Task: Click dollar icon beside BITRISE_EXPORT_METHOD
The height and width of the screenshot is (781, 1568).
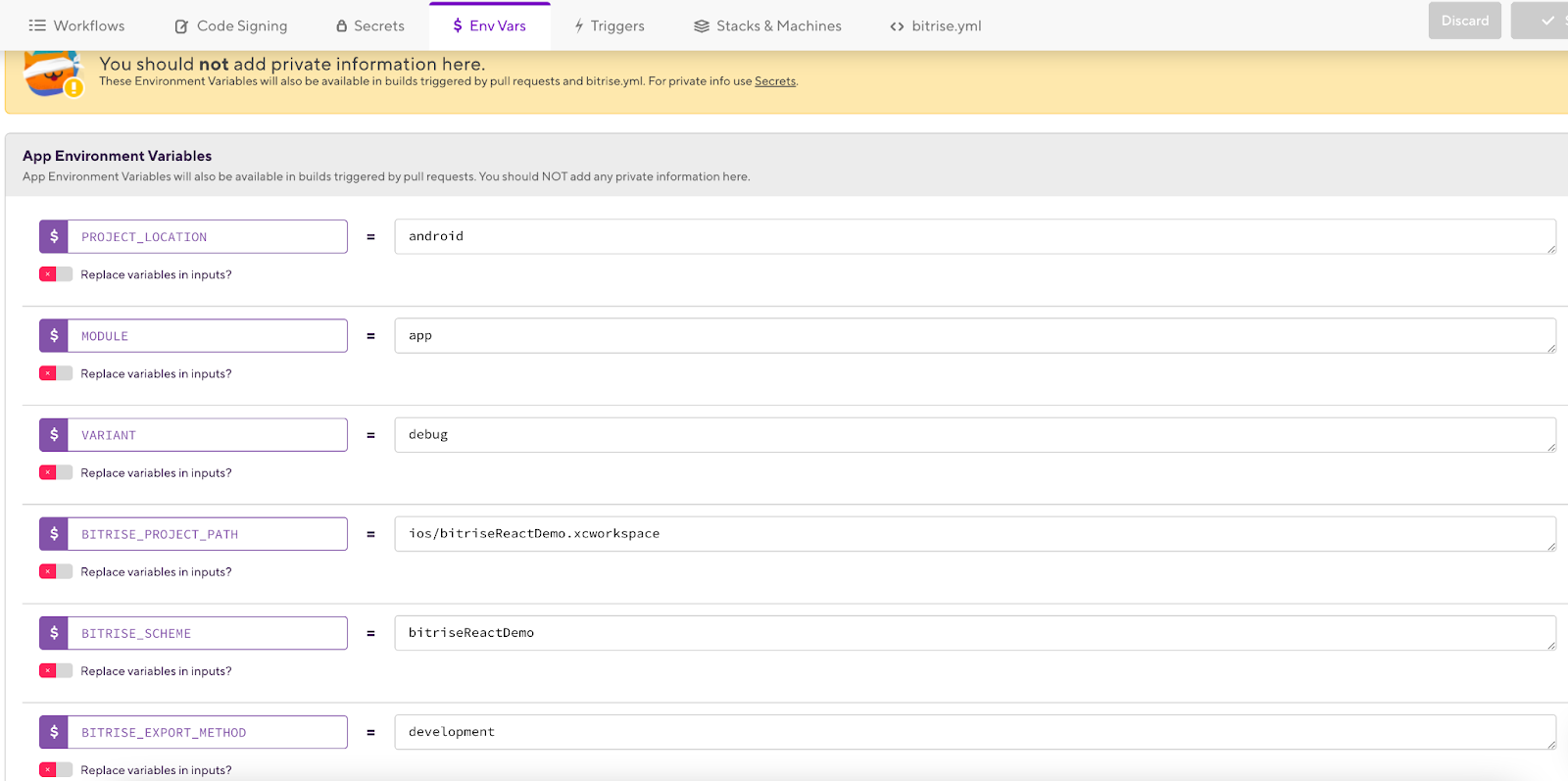Action: [x=54, y=731]
